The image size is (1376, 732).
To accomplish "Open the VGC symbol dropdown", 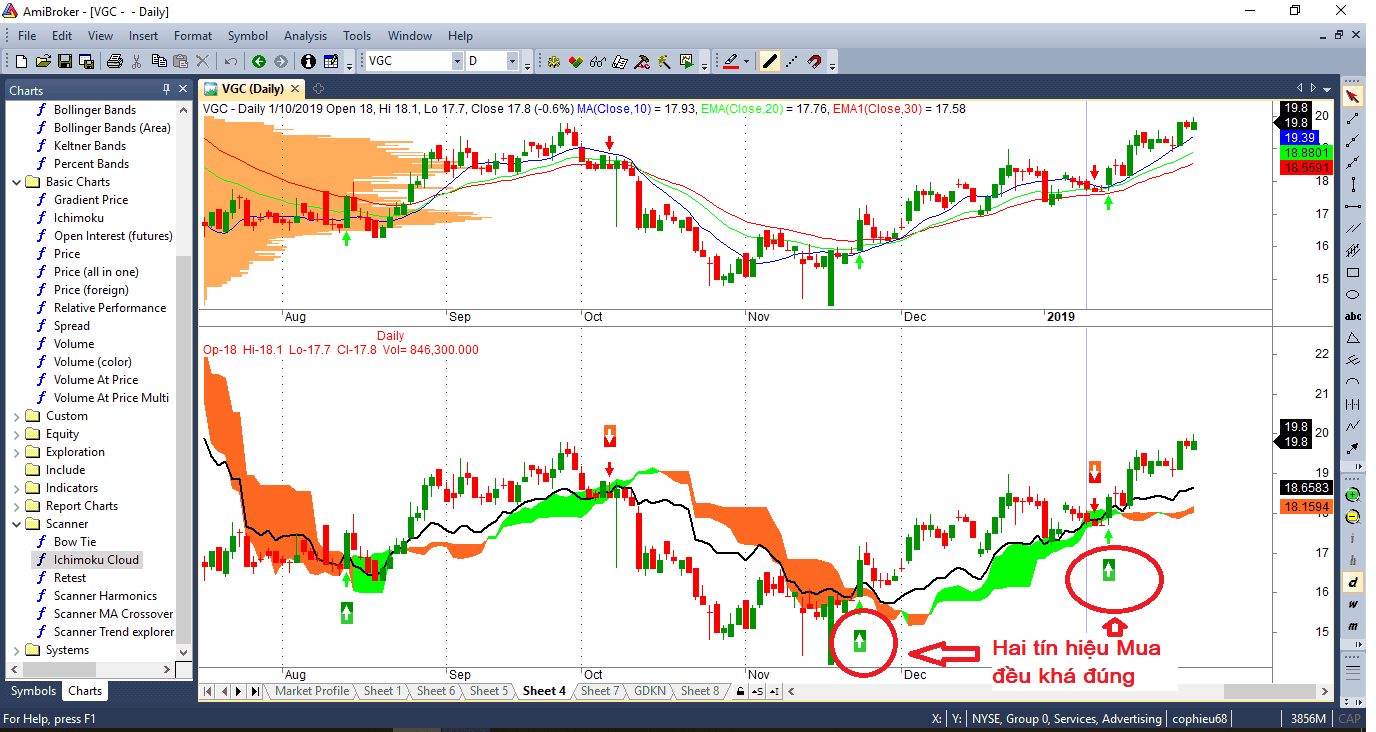I will point(457,61).
